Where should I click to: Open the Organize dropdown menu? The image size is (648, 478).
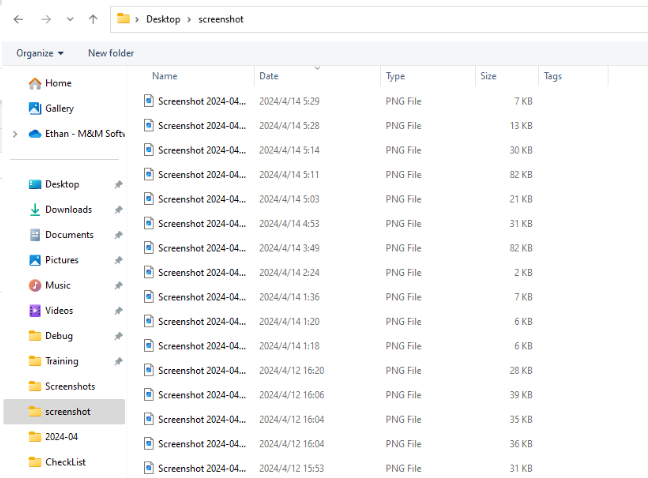pos(40,53)
